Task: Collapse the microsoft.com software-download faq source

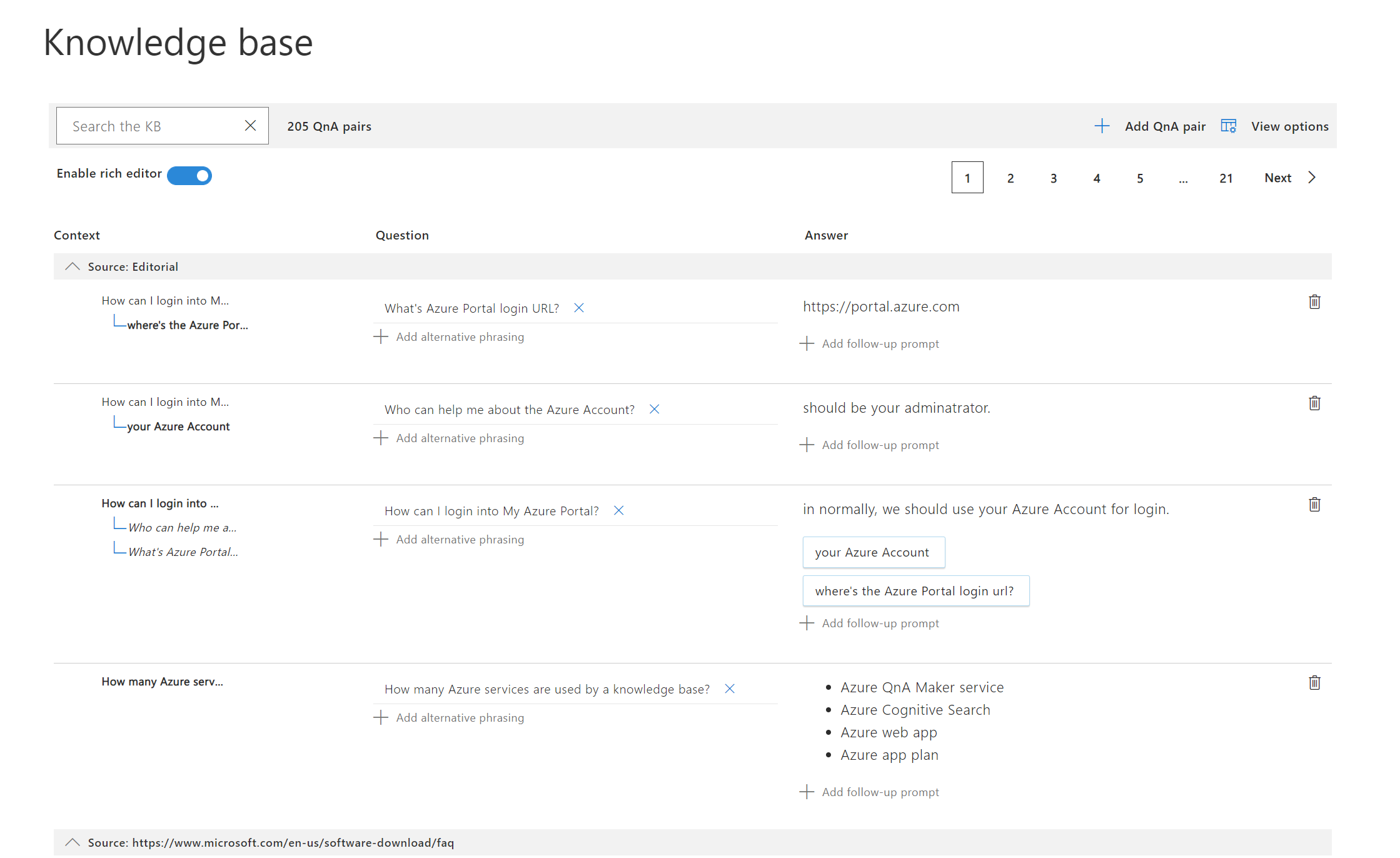Action: click(x=73, y=842)
